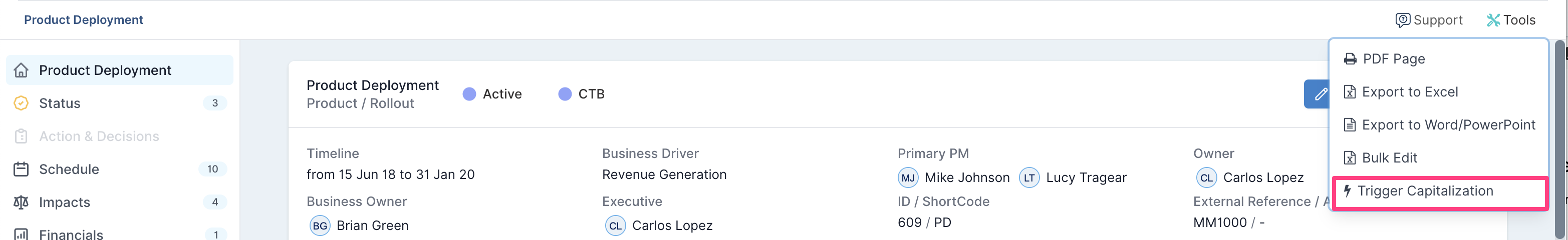Open the Tools dropdown menu

(x=1511, y=20)
